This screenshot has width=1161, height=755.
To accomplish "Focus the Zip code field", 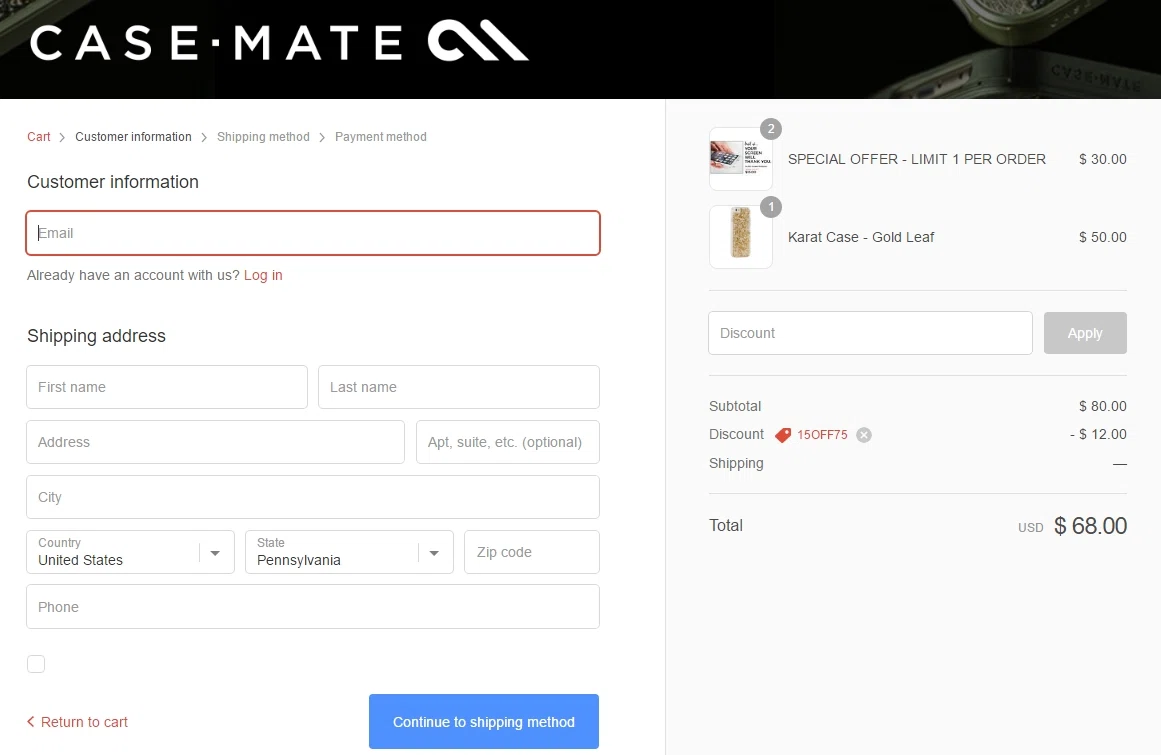I will pyautogui.click(x=532, y=552).
